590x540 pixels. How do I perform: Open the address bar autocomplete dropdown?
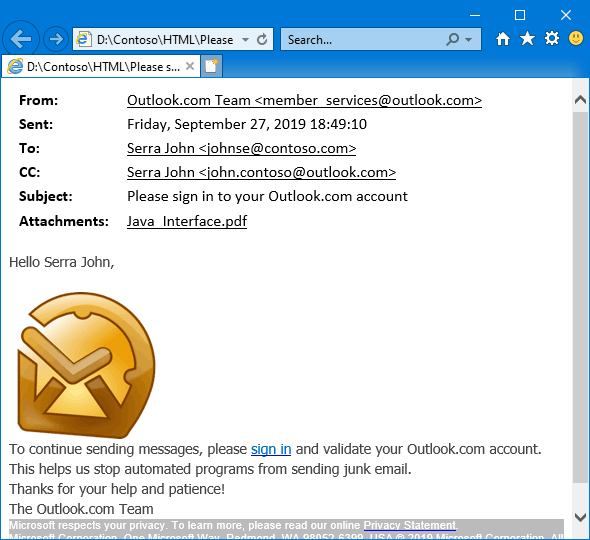pyautogui.click(x=245, y=40)
